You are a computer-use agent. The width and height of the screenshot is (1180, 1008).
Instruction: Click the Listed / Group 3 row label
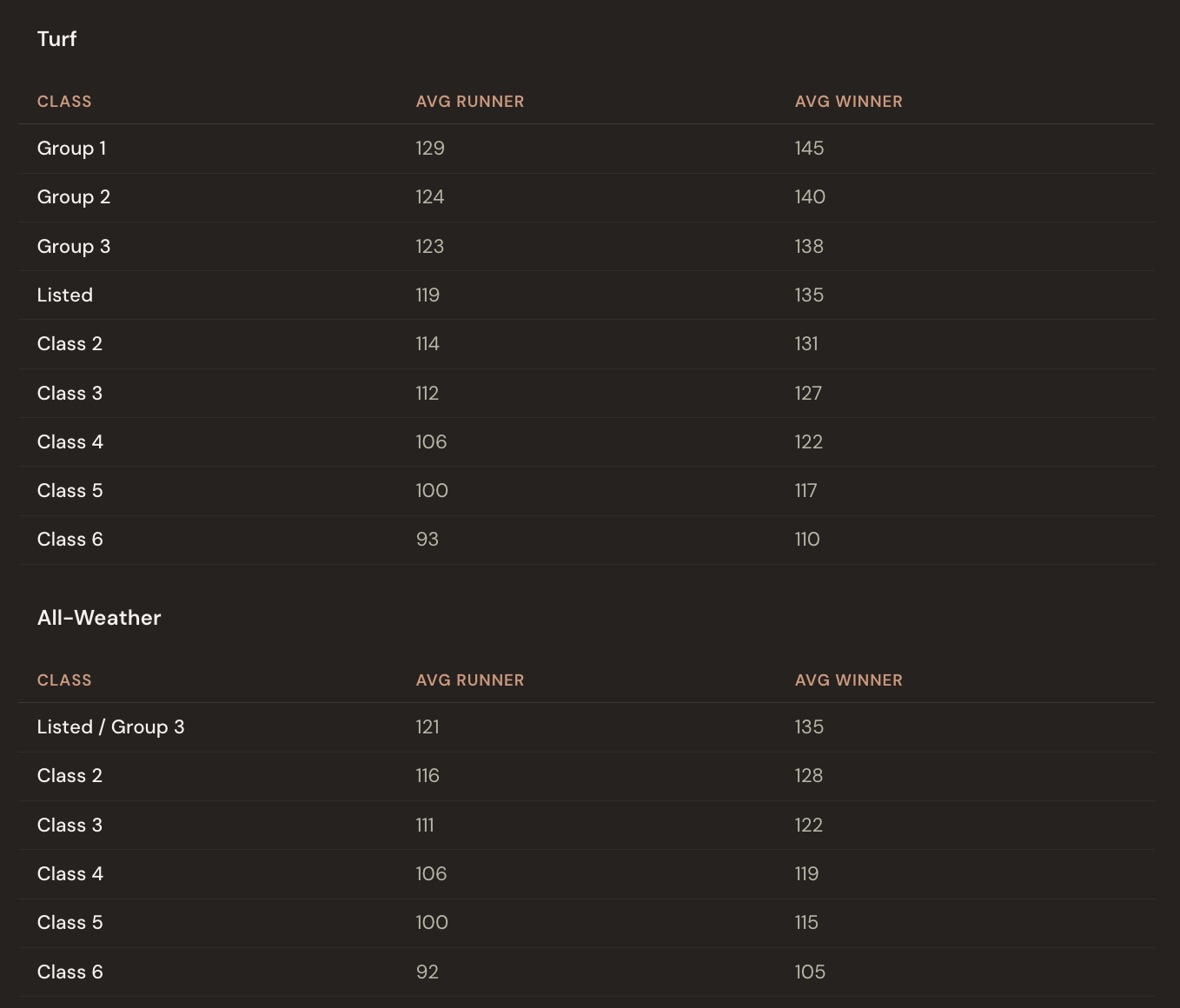point(110,727)
